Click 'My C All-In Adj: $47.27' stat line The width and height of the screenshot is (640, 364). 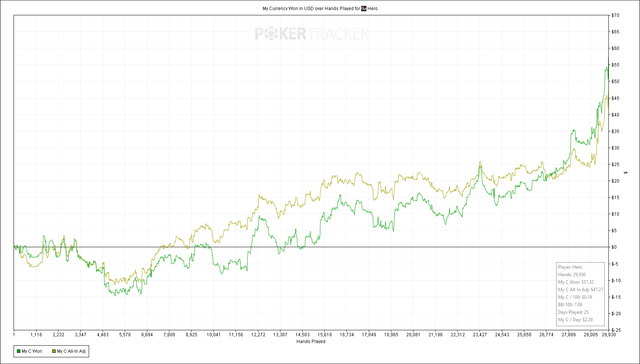[x=580, y=290]
